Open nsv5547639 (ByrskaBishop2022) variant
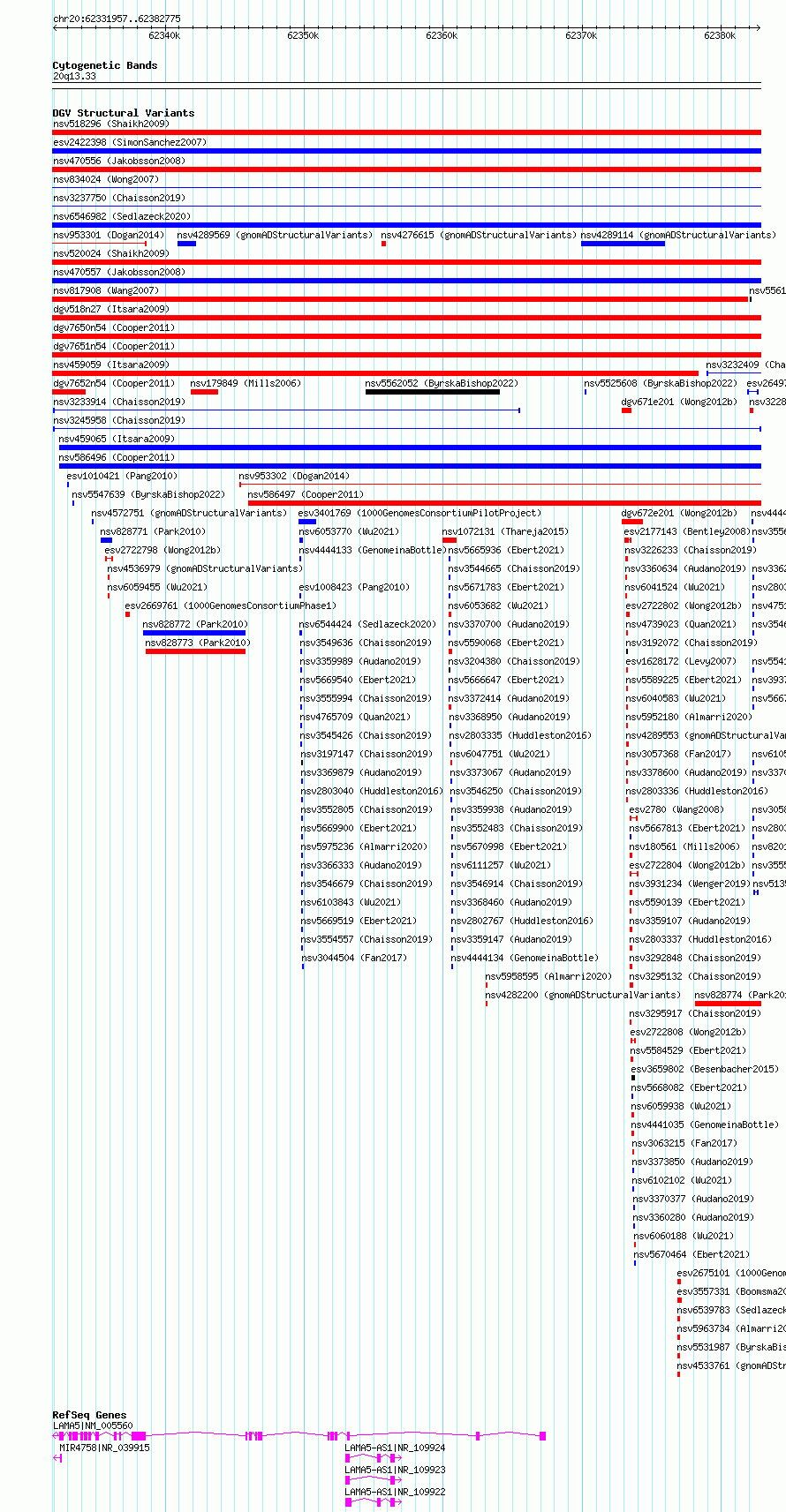This screenshot has height=1512, width=786. click(x=148, y=495)
